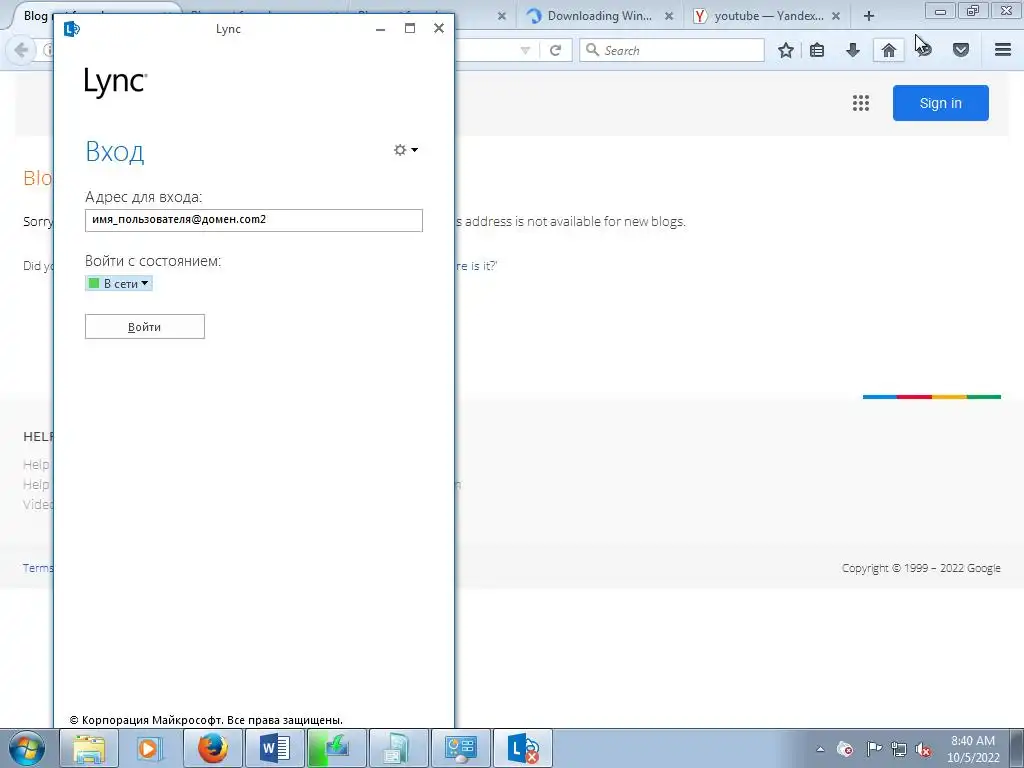Minimize the Firefox window

940,11
